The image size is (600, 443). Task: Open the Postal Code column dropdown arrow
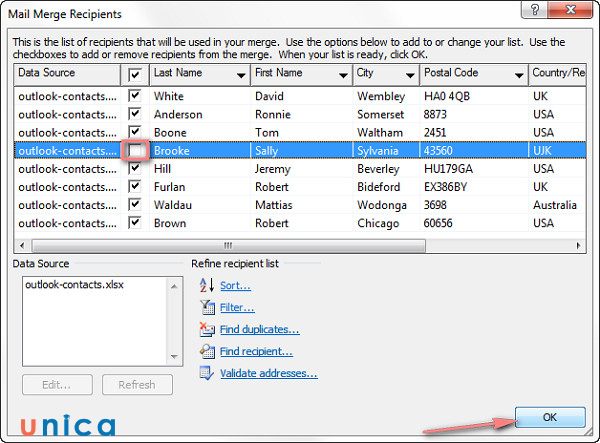[x=519, y=75]
